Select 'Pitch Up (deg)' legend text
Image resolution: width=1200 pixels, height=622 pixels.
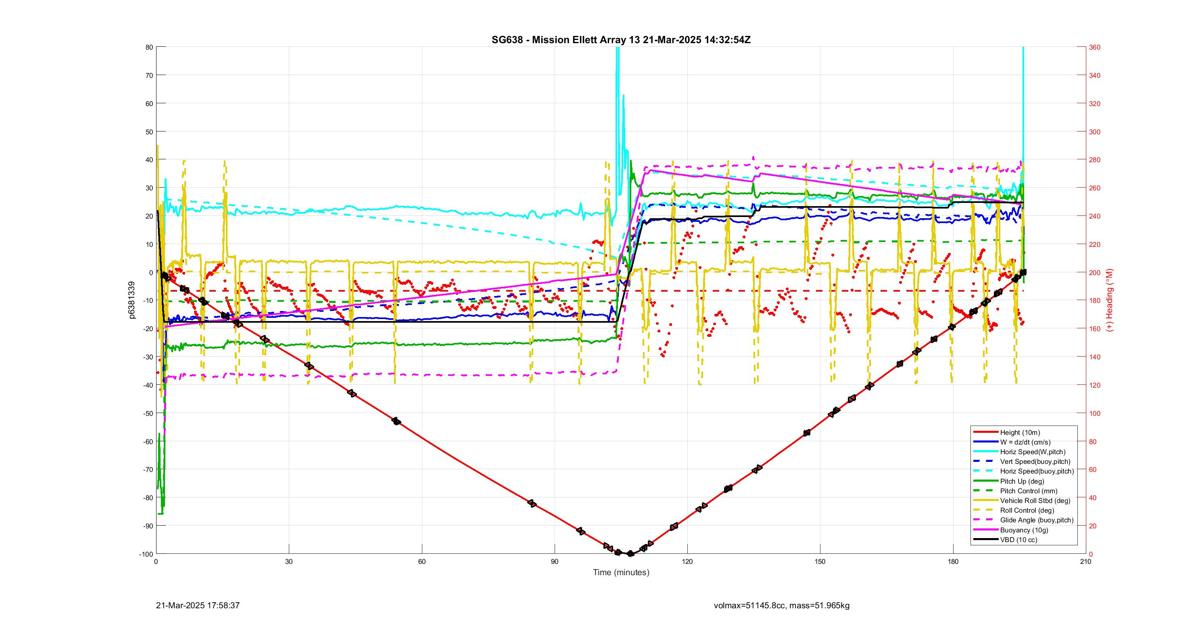[x=1024, y=480]
